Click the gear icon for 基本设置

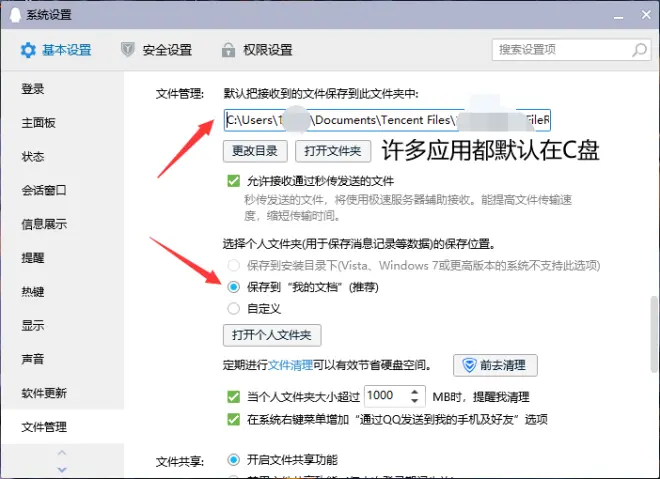click(x=28, y=50)
